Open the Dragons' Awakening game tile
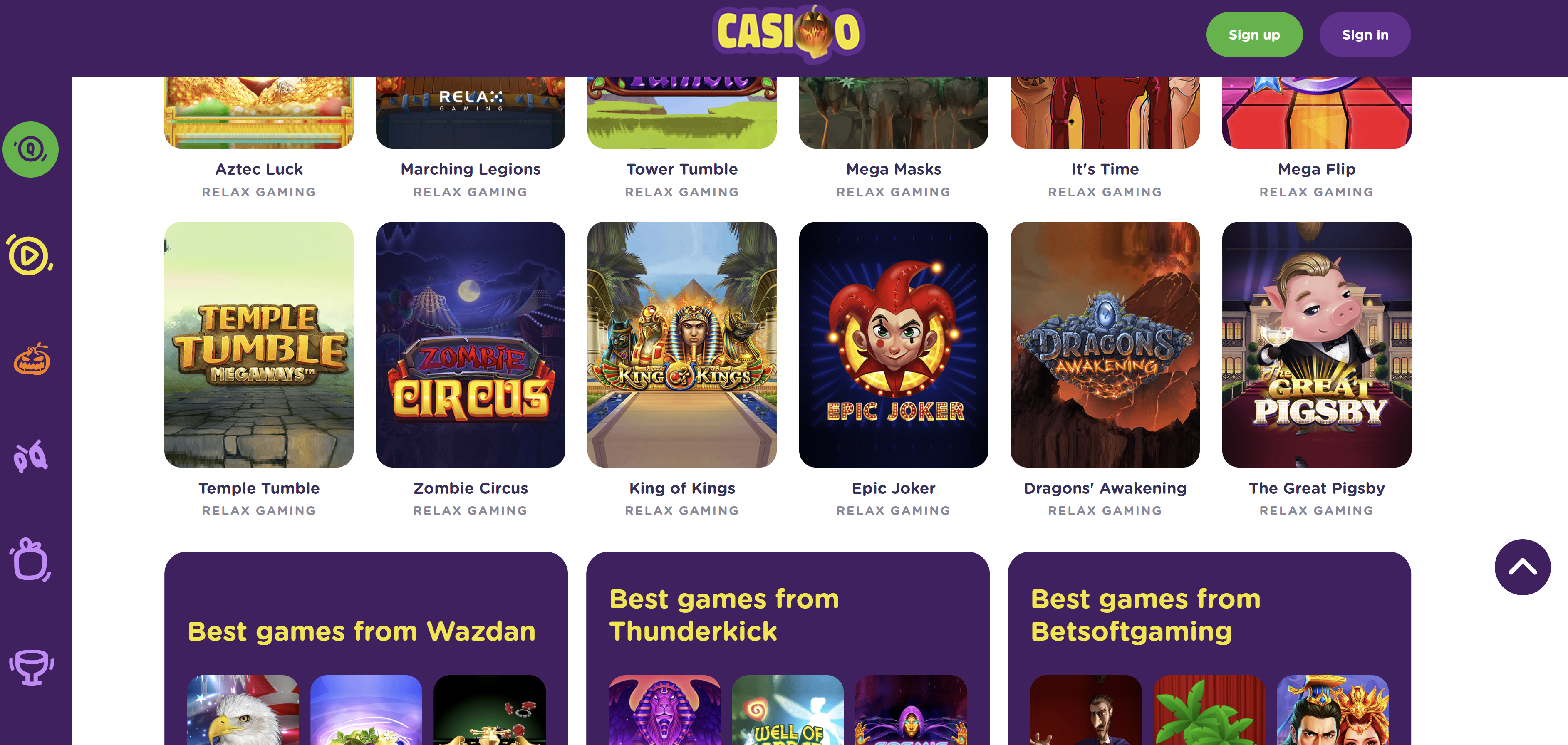Image resolution: width=1568 pixels, height=745 pixels. click(x=1105, y=344)
